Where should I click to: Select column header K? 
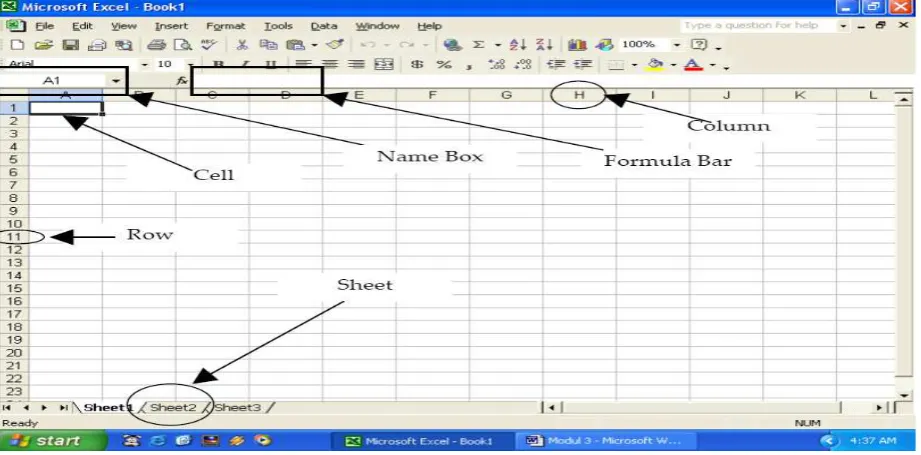pyautogui.click(x=799, y=95)
